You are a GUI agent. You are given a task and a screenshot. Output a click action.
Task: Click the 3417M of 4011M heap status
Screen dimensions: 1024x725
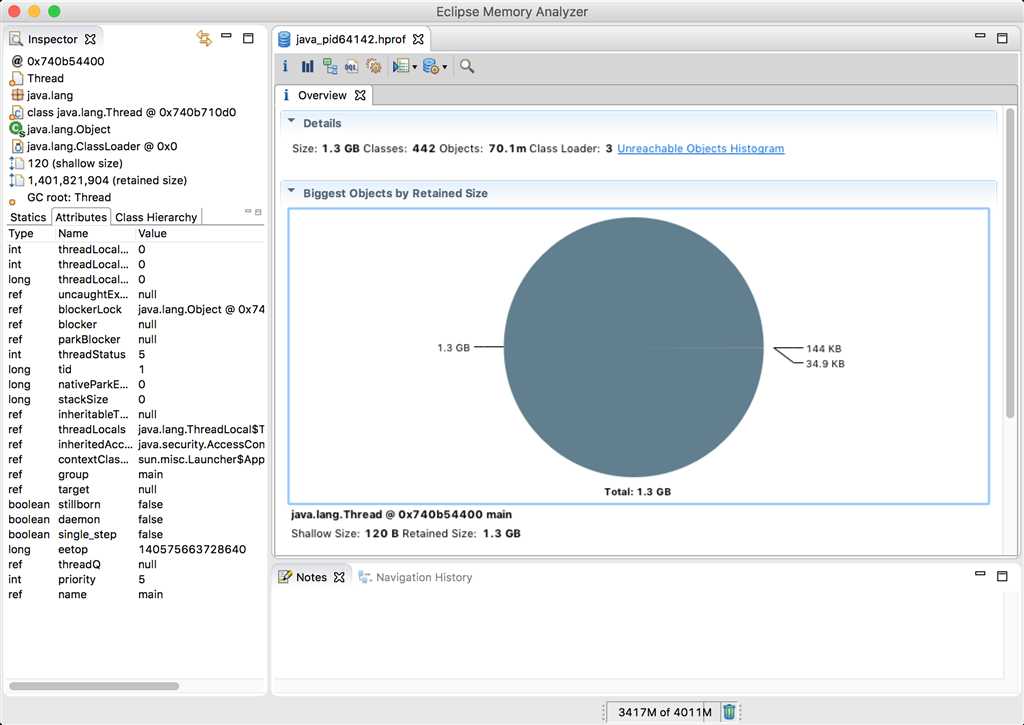(x=664, y=712)
